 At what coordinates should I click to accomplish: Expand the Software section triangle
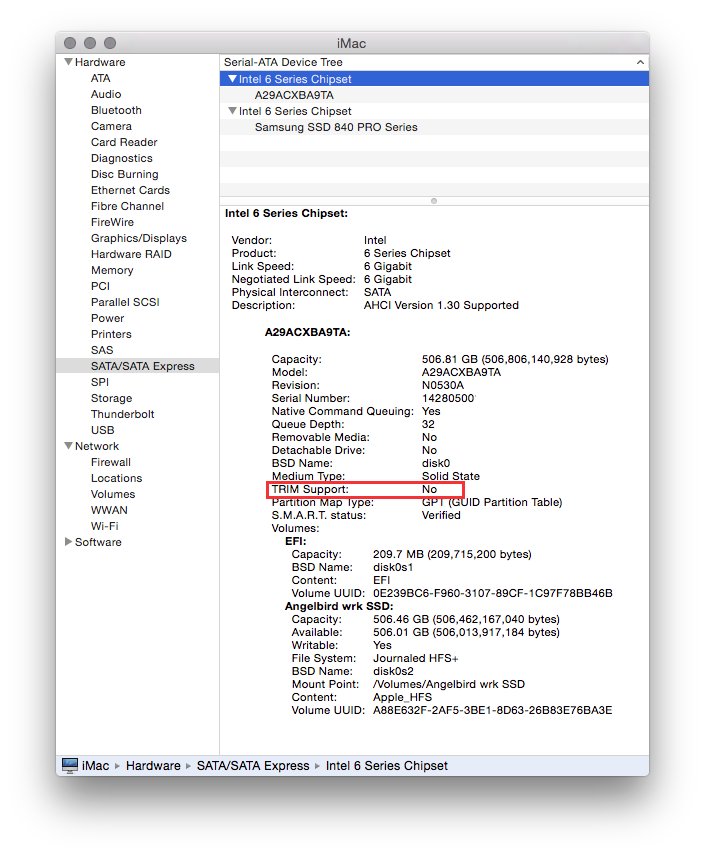coord(68,542)
